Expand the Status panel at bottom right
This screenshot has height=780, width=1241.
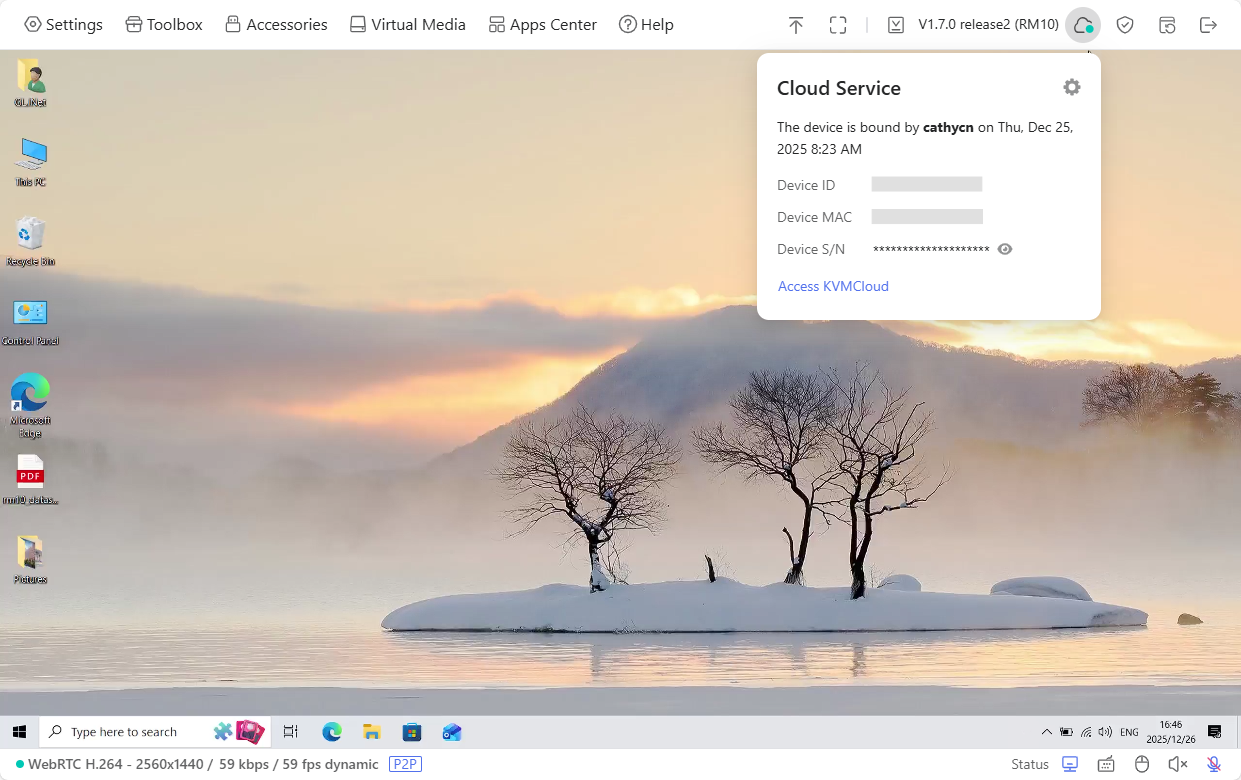click(1029, 763)
